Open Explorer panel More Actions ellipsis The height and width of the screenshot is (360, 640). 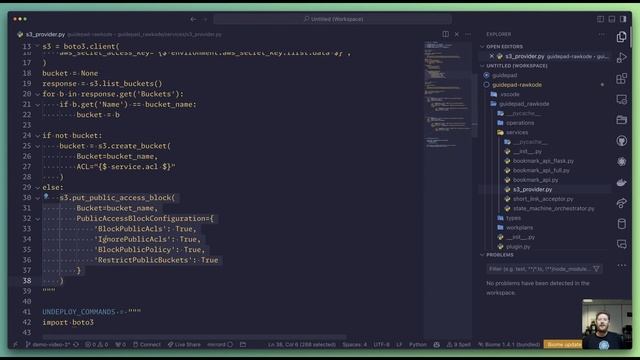pos(602,34)
